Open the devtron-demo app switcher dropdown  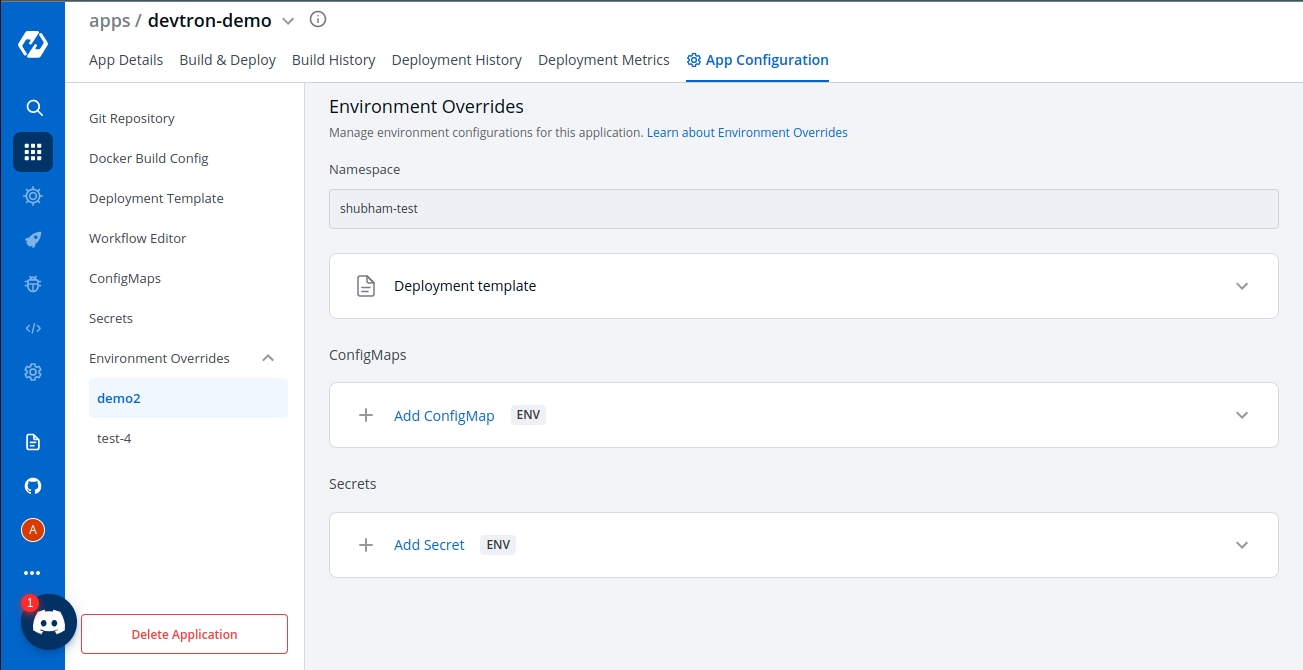pos(288,21)
